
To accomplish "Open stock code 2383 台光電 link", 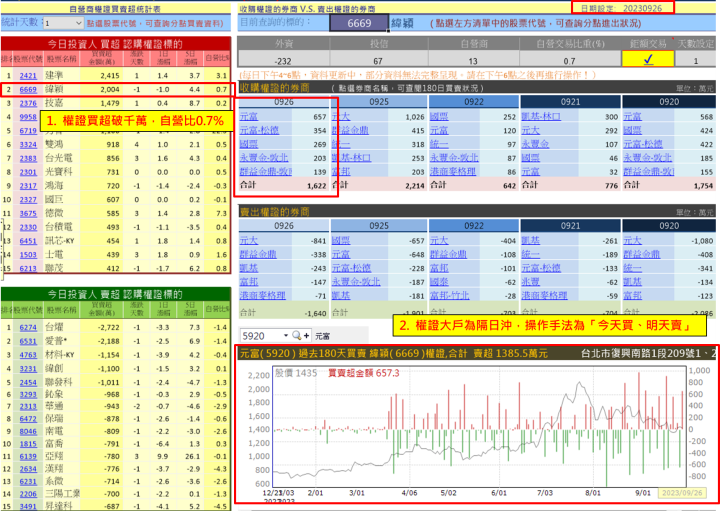I will (x=28, y=158).
